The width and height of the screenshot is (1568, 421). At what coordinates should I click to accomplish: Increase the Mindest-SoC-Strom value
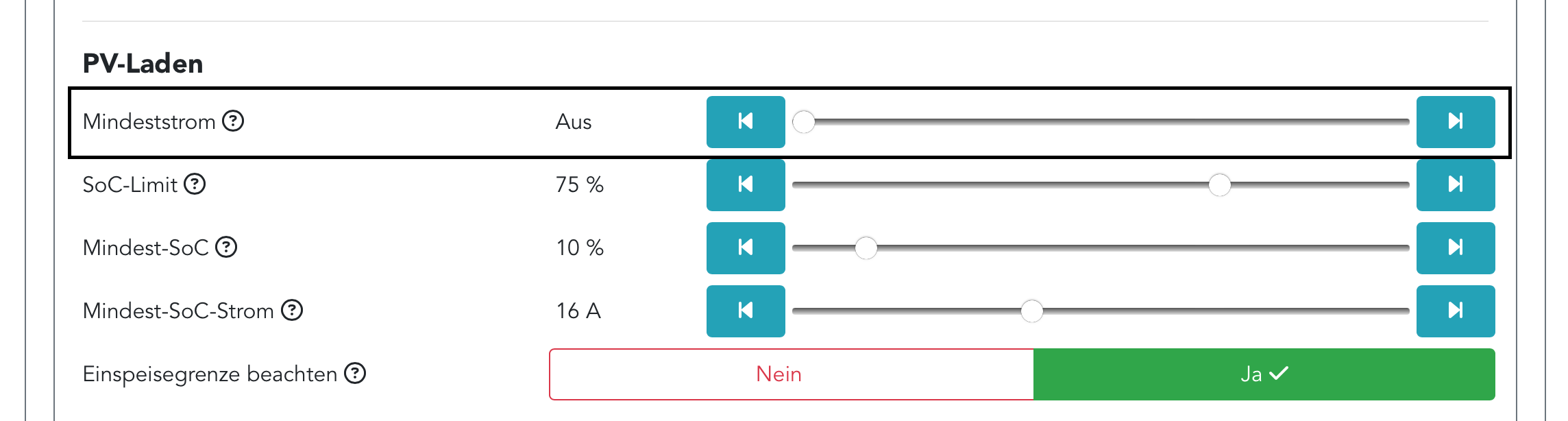click(x=1455, y=311)
